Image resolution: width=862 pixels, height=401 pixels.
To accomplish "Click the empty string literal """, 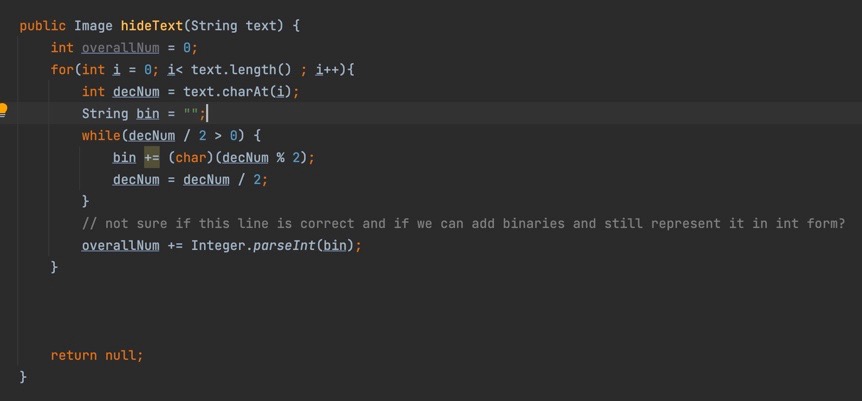I will [x=191, y=113].
